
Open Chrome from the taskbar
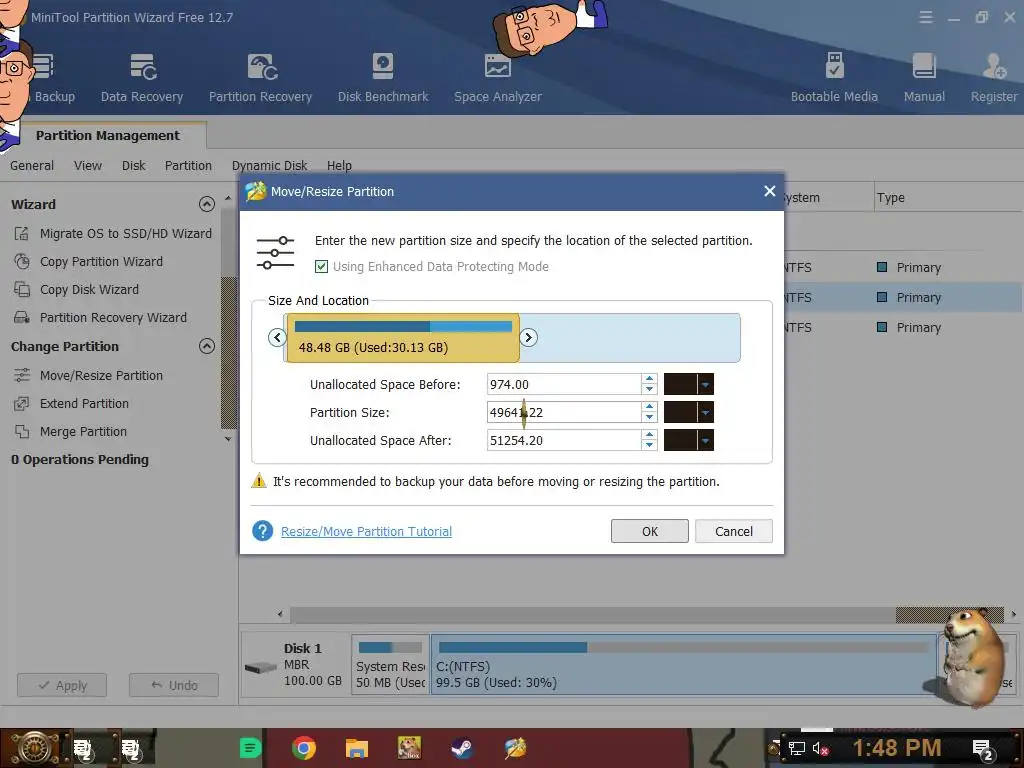coord(304,748)
